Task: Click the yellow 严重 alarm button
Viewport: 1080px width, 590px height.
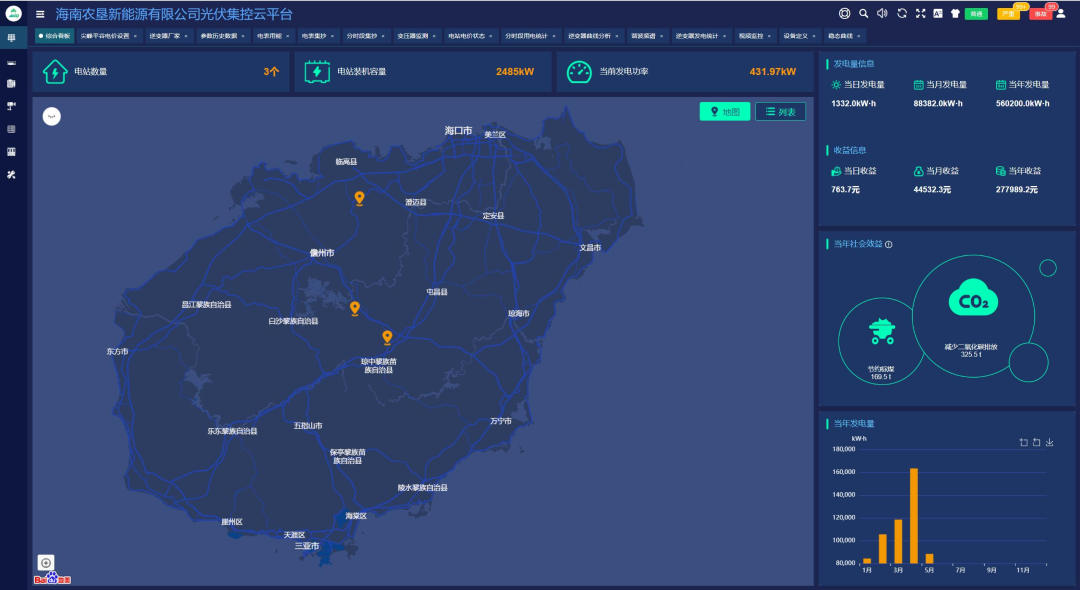Action: 1008,14
